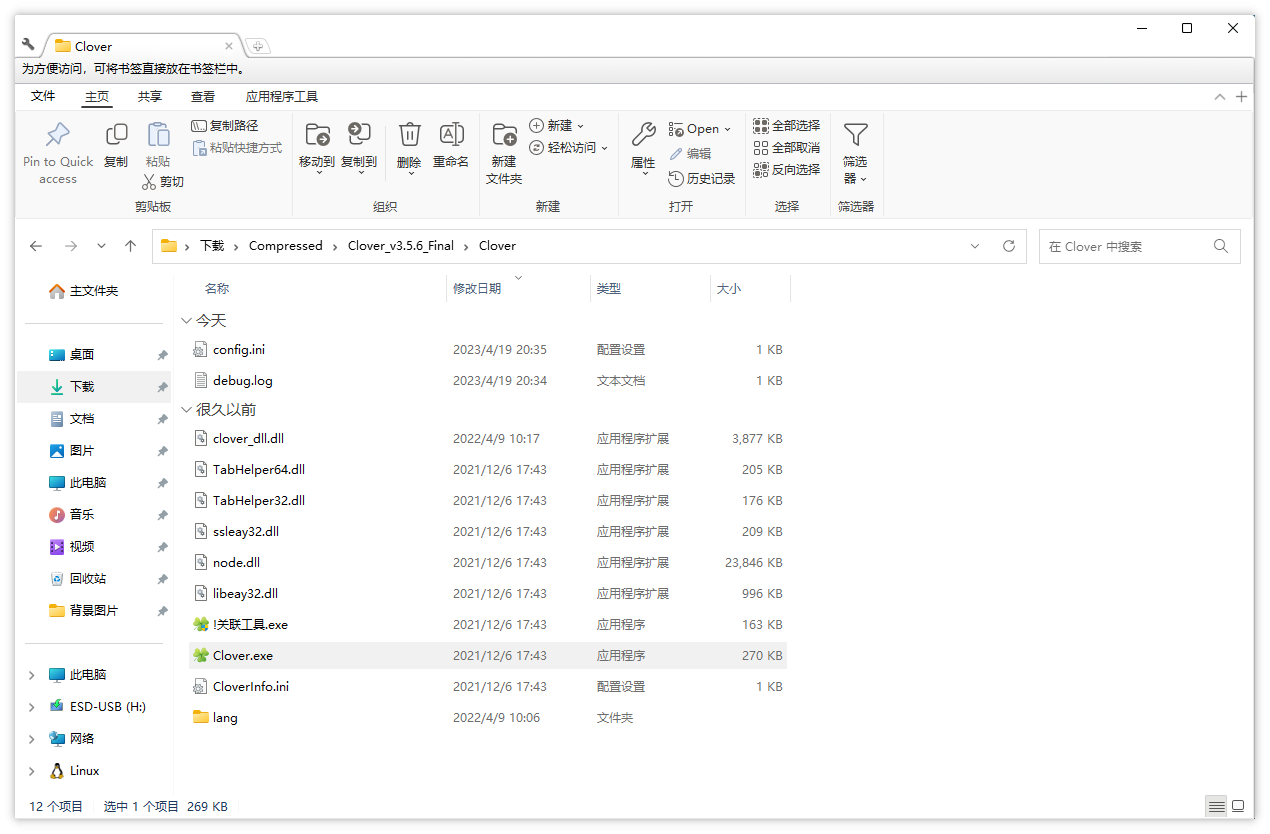Expand 此电脑 in the sidebar
This screenshot has height=834, width=1270.
point(30,674)
